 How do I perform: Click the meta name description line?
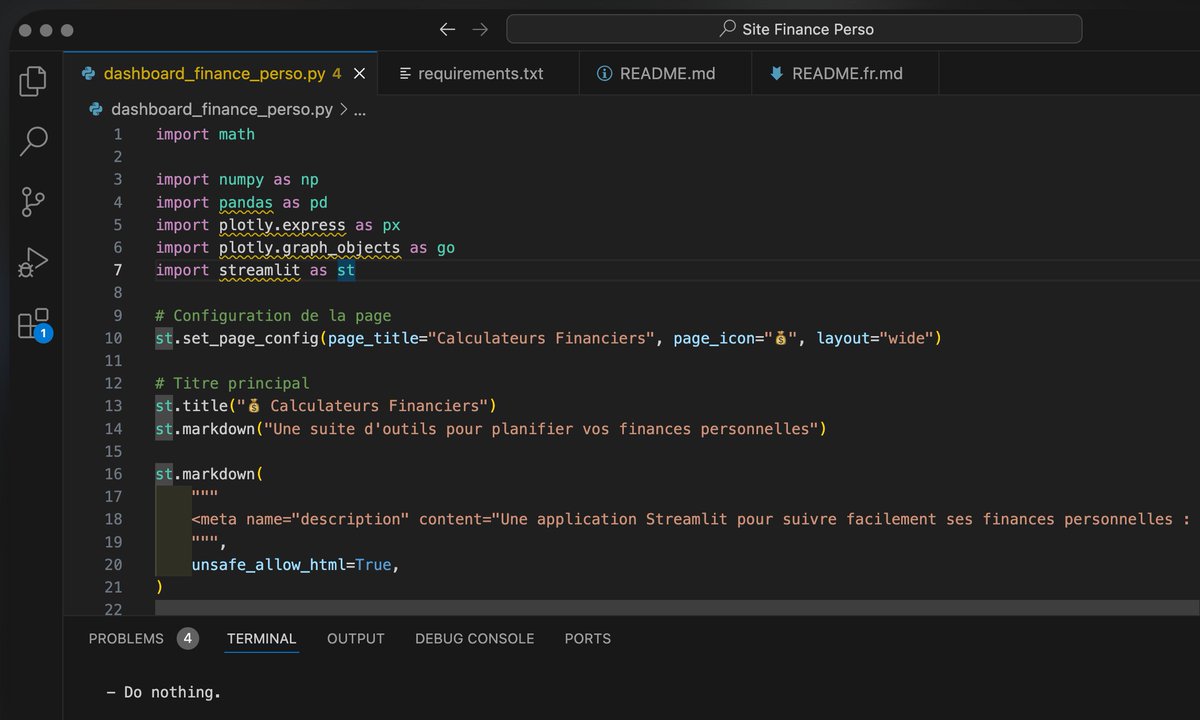(691, 519)
